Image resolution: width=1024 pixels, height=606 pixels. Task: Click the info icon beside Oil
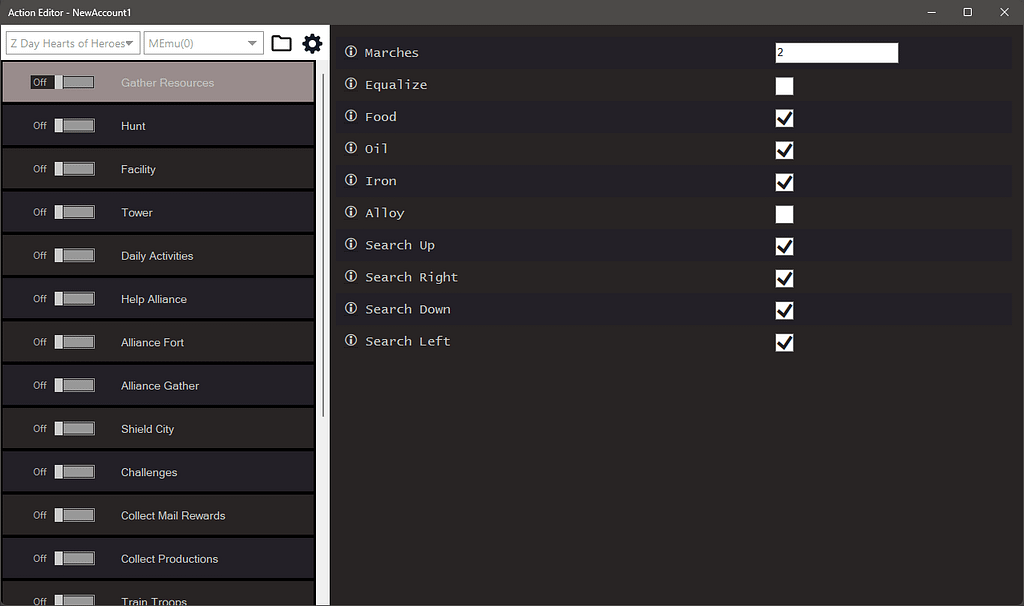click(x=349, y=148)
